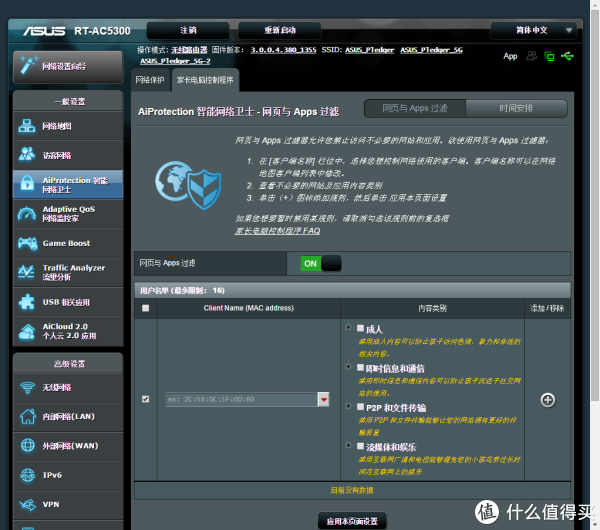Viewport: 600px width, 530px height.
Task: Check the 即时信息和通信 category checkbox
Action: coord(360,367)
